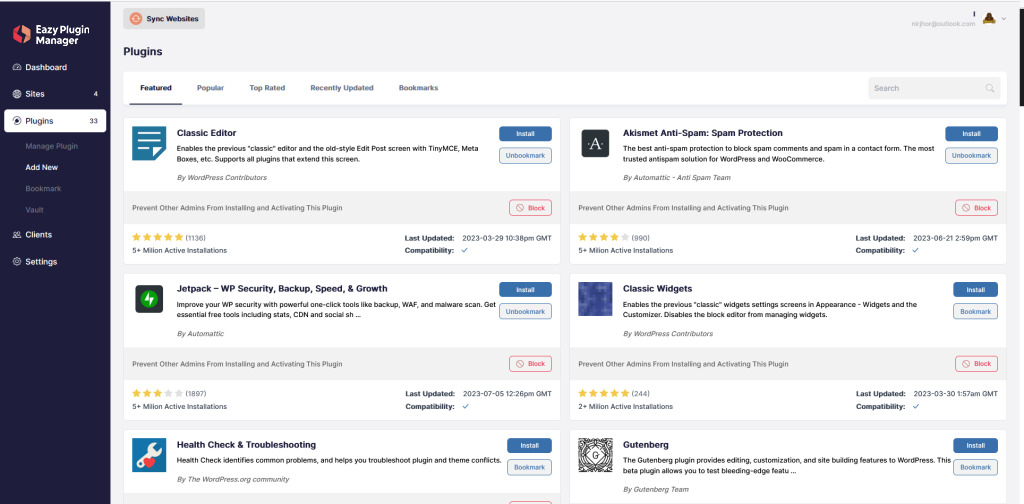Click the Sync Websites button
The width and height of the screenshot is (1024, 504).
tap(164, 19)
